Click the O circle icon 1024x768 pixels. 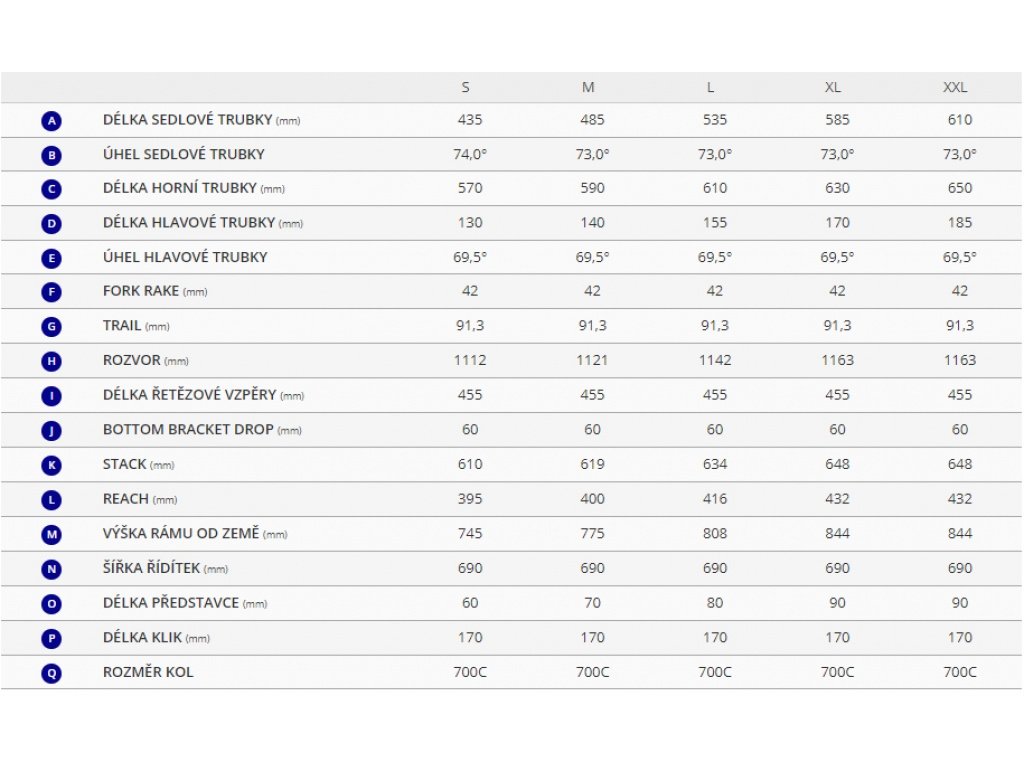[52, 604]
